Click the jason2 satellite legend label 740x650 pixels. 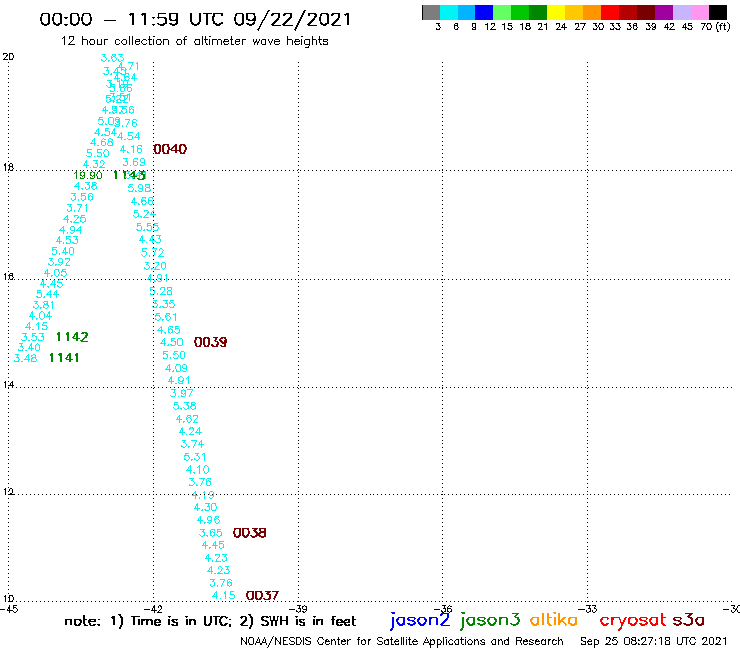point(420,620)
